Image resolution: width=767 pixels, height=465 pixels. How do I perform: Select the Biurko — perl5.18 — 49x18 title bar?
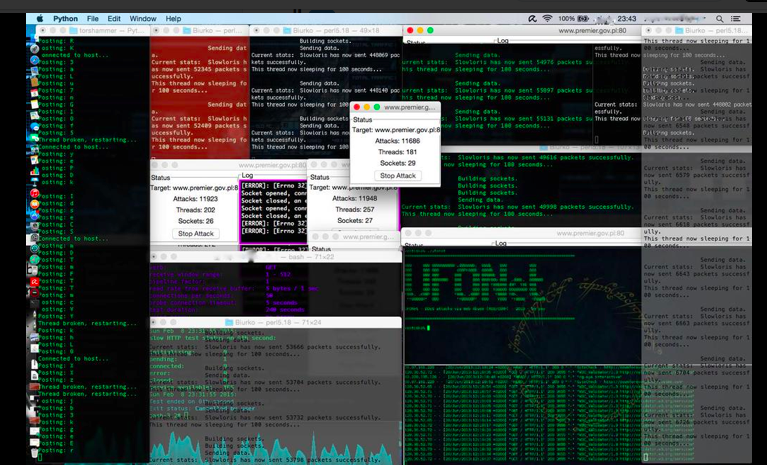click(x=326, y=30)
